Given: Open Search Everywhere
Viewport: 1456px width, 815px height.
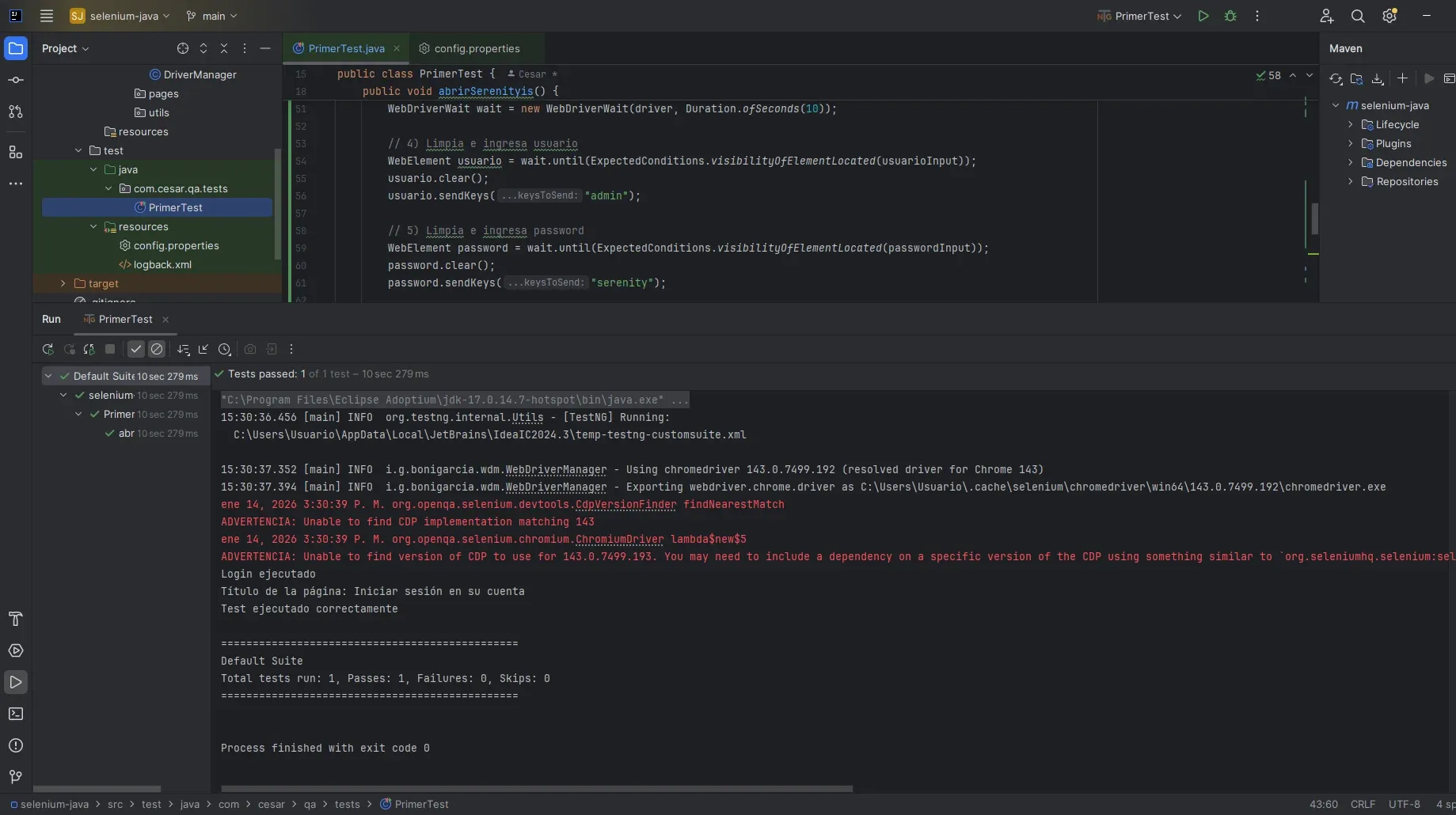Looking at the screenshot, I should (x=1358, y=16).
